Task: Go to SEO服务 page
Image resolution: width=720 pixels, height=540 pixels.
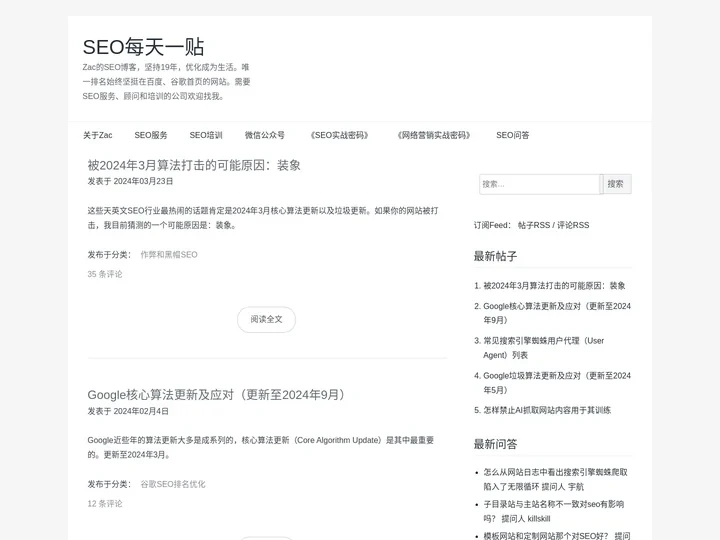Action: coord(151,135)
